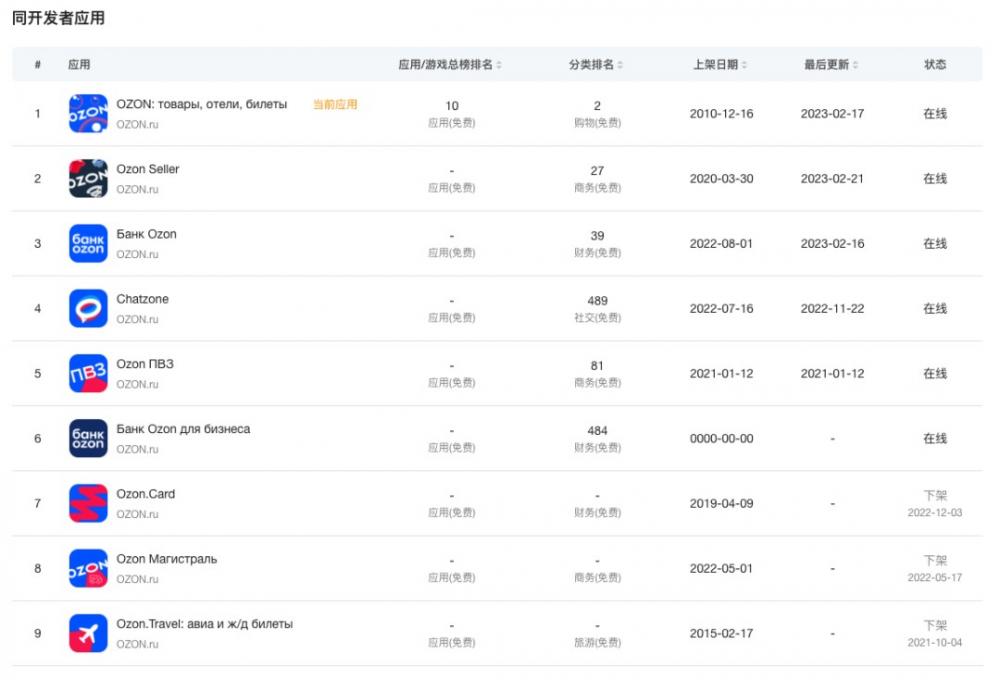
Task: Open Банк Ozon для бизнеса app title
Action: pos(183,430)
